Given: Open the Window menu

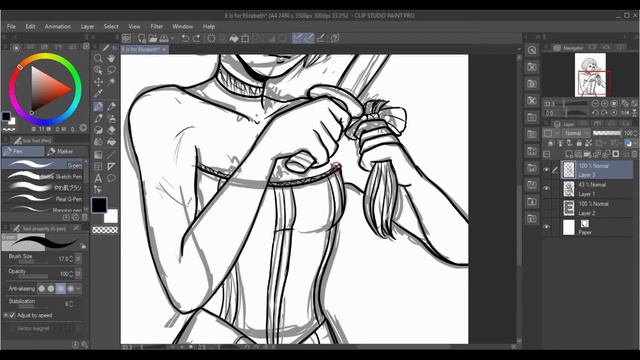Looking at the screenshot, I should (x=182, y=27).
